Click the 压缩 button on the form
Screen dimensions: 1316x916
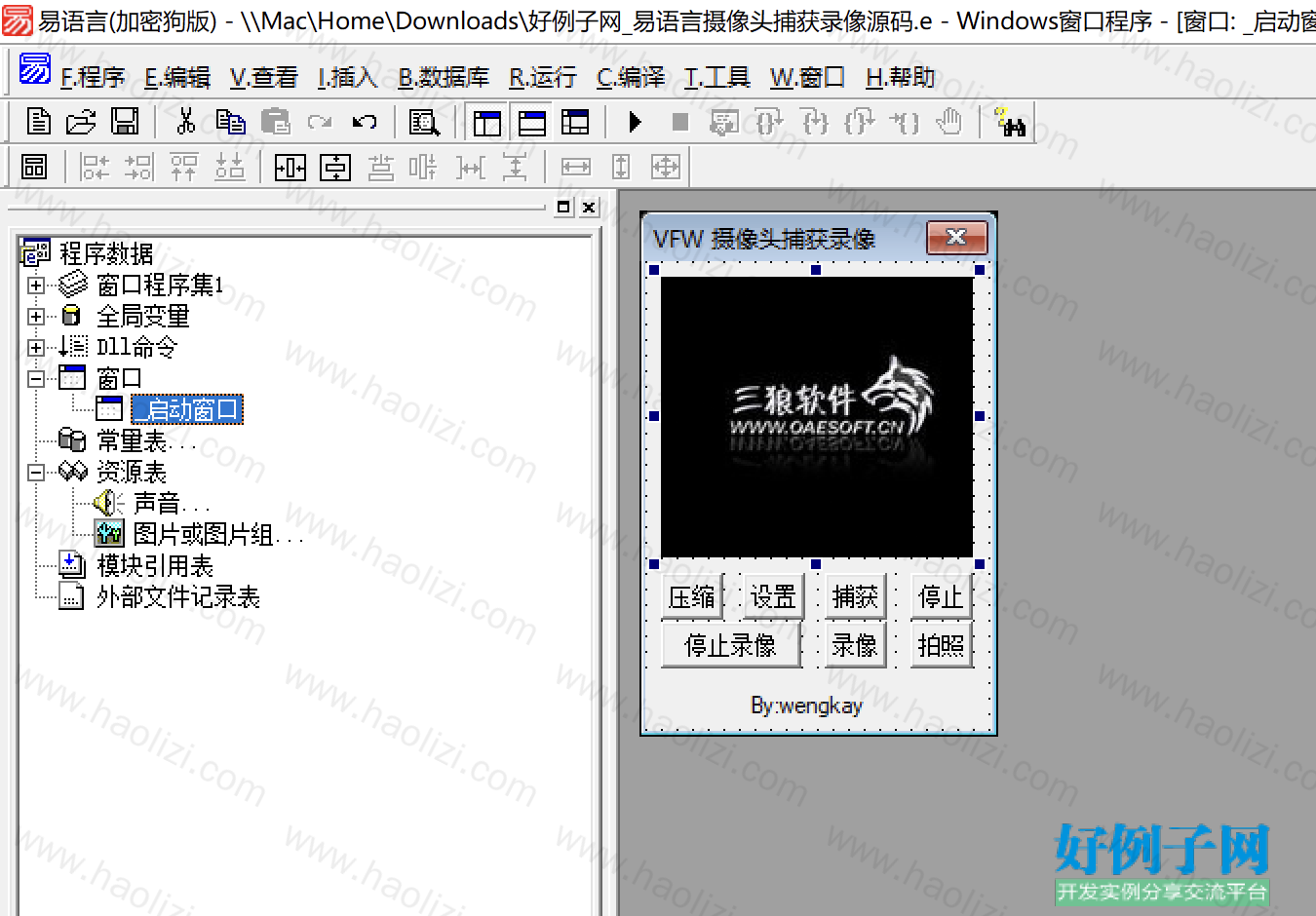pyautogui.click(x=692, y=596)
